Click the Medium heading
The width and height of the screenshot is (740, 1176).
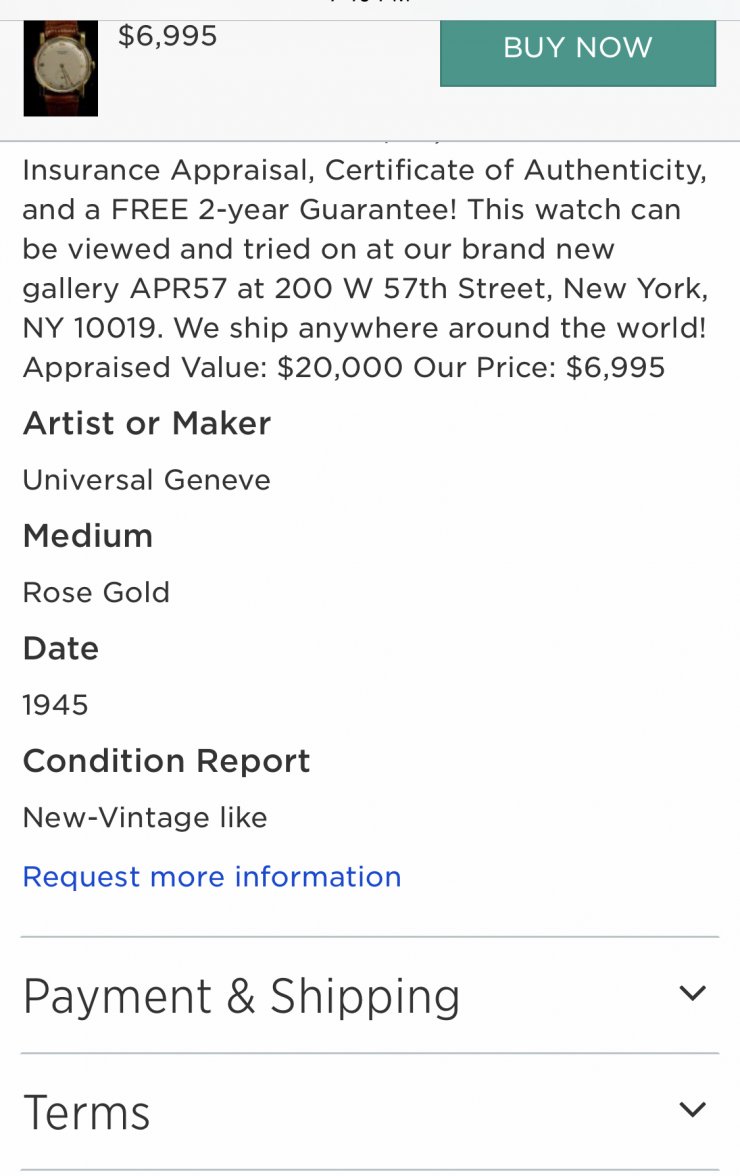[88, 536]
